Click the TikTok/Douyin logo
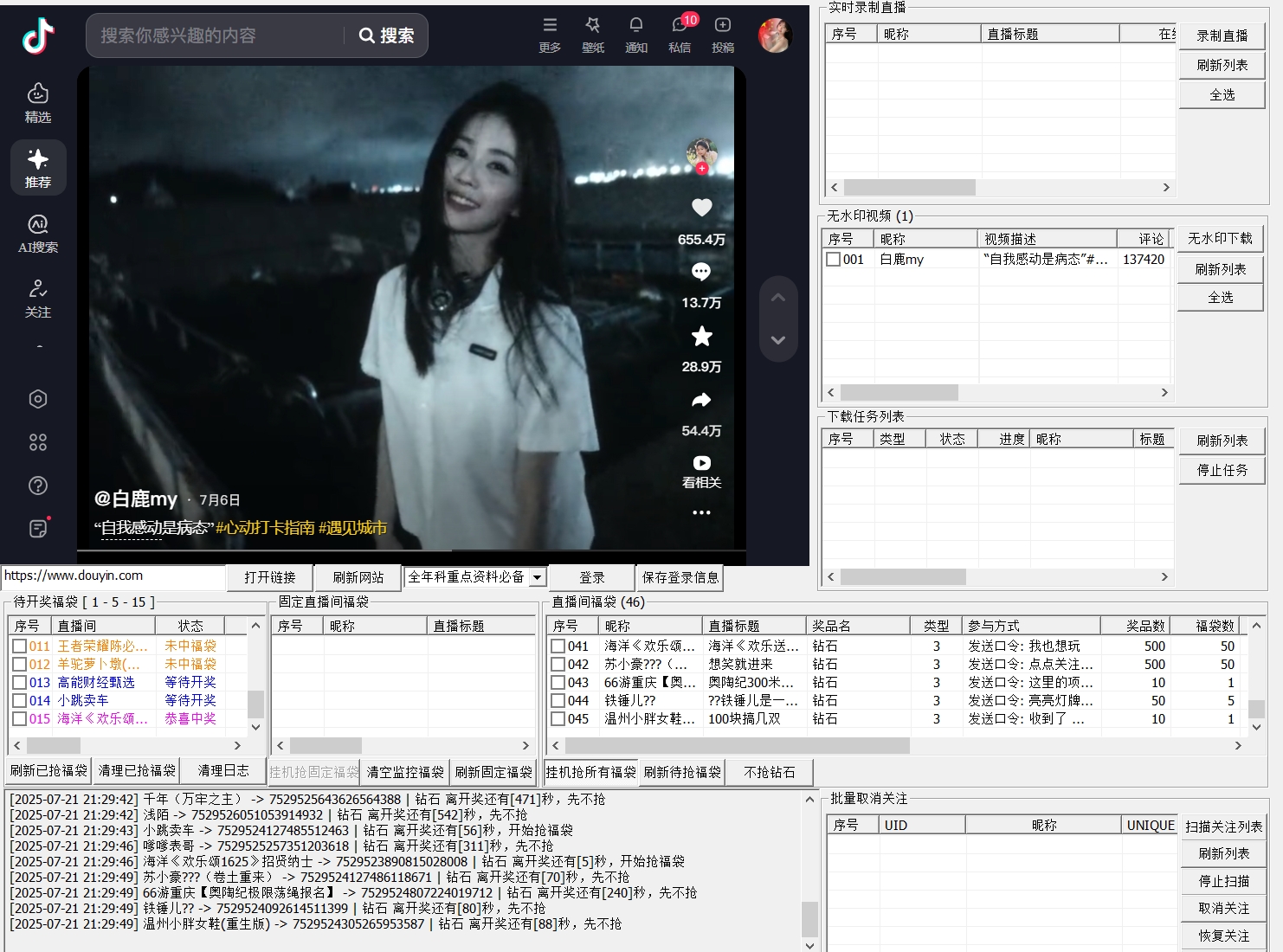 point(38,35)
